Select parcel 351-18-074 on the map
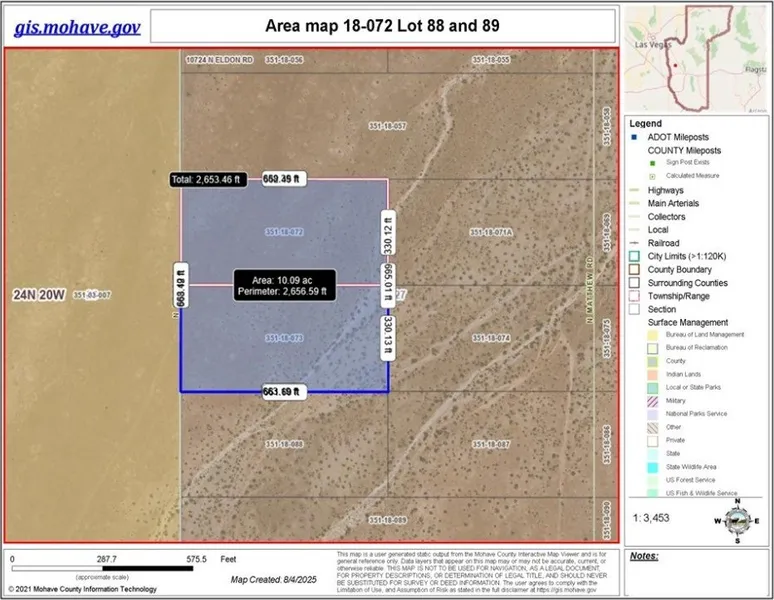The image size is (774, 600). point(490,338)
